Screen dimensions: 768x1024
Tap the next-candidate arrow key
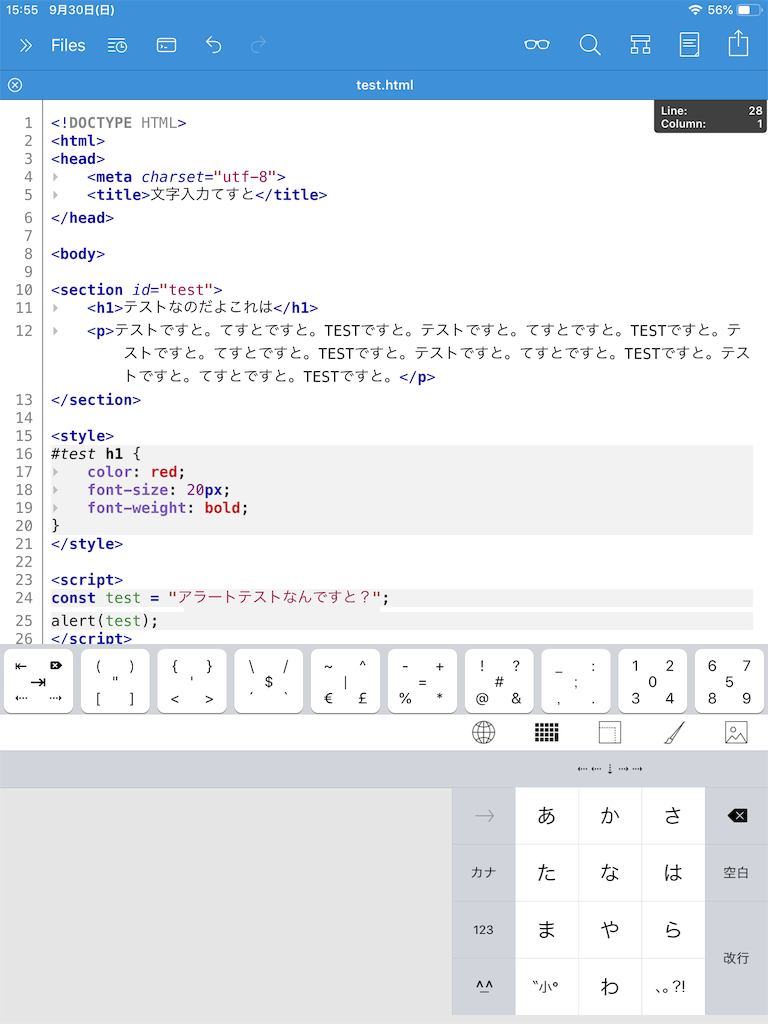pyautogui.click(x=483, y=816)
